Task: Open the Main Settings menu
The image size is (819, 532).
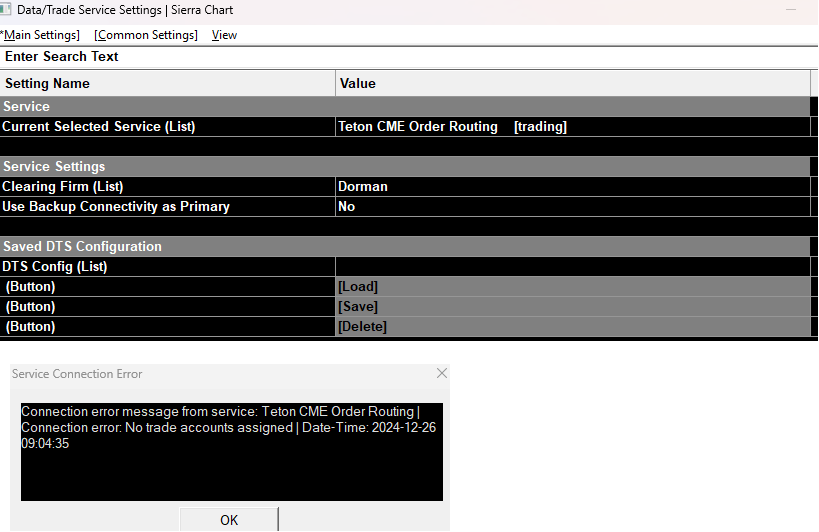Action: [40, 35]
